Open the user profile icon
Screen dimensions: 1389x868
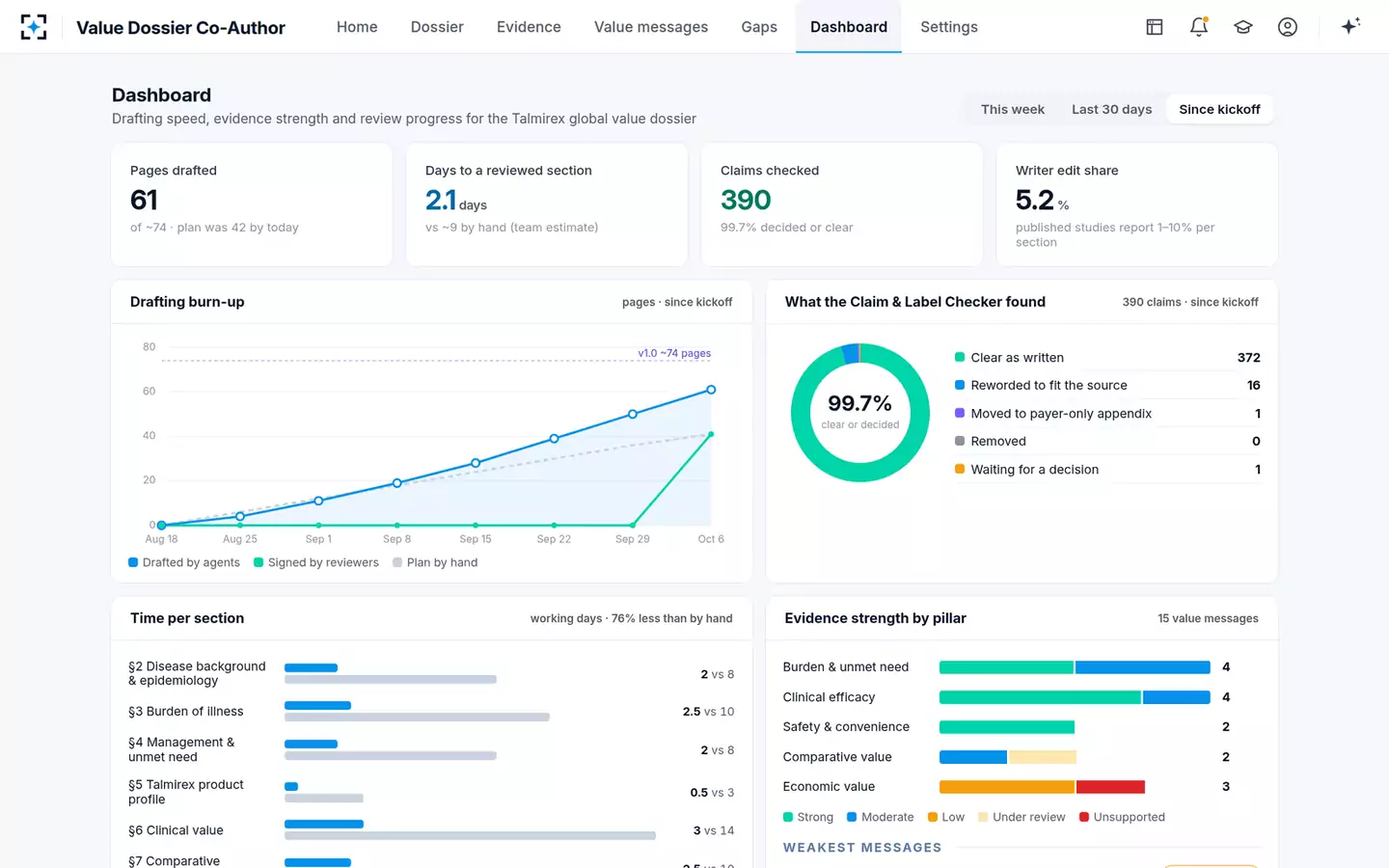[x=1288, y=27]
